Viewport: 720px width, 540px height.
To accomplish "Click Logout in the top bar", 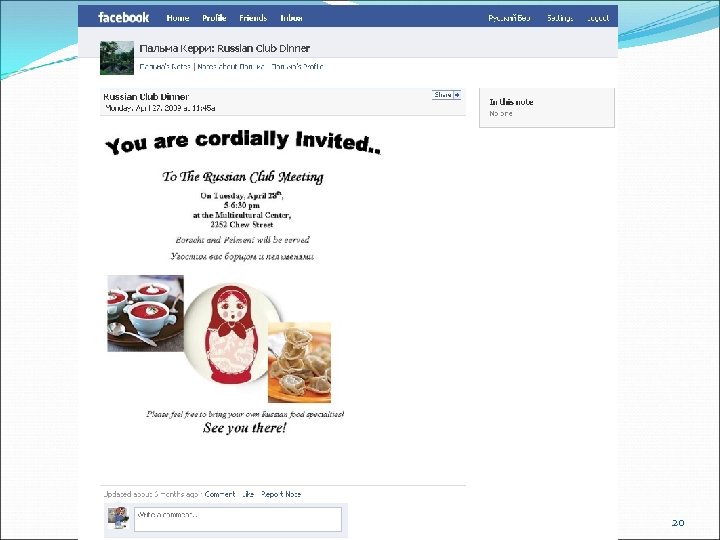I will [598, 18].
